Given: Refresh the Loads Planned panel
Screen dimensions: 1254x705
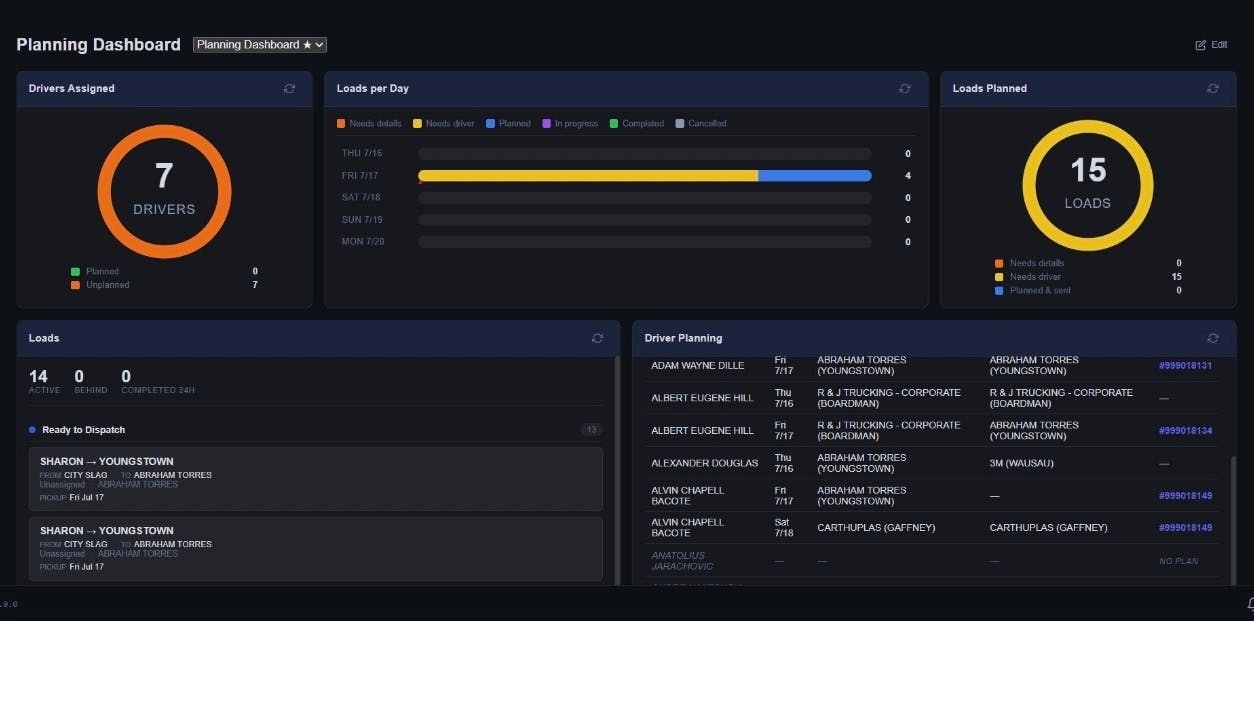Looking at the screenshot, I should pyautogui.click(x=1213, y=88).
